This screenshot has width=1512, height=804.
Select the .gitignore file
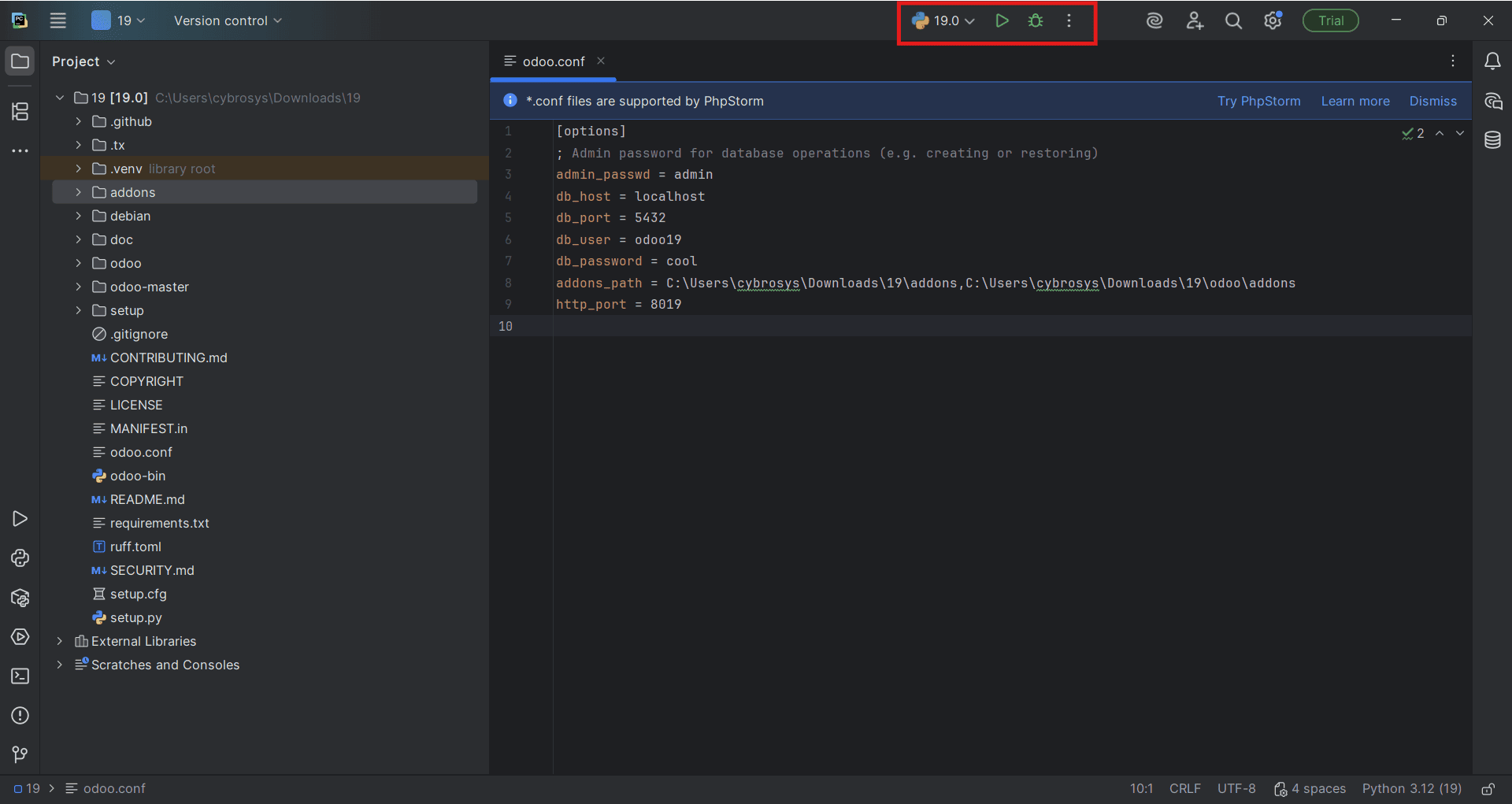(x=139, y=334)
